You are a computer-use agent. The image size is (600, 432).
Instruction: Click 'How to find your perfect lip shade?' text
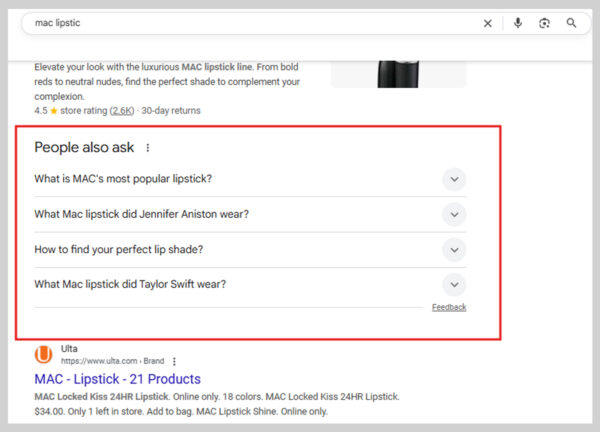pyautogui.click(x=119, y=249)
